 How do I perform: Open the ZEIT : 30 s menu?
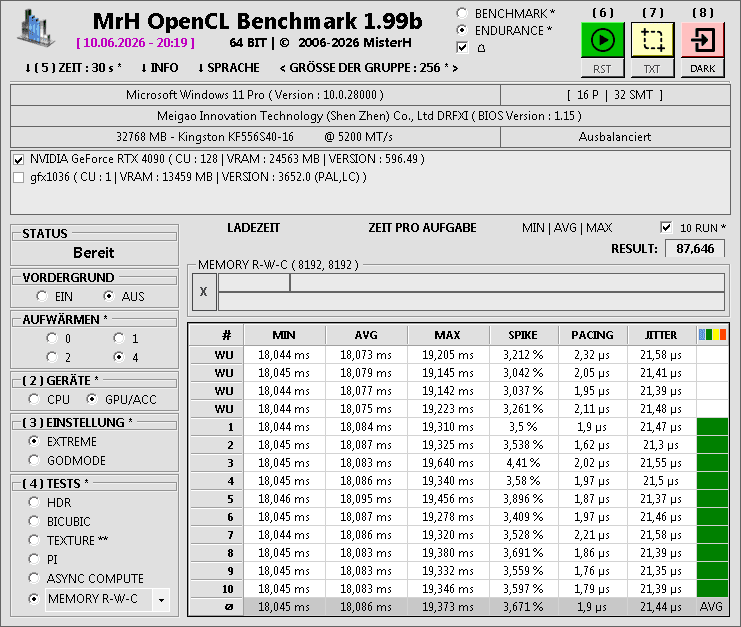pos(73,68)
